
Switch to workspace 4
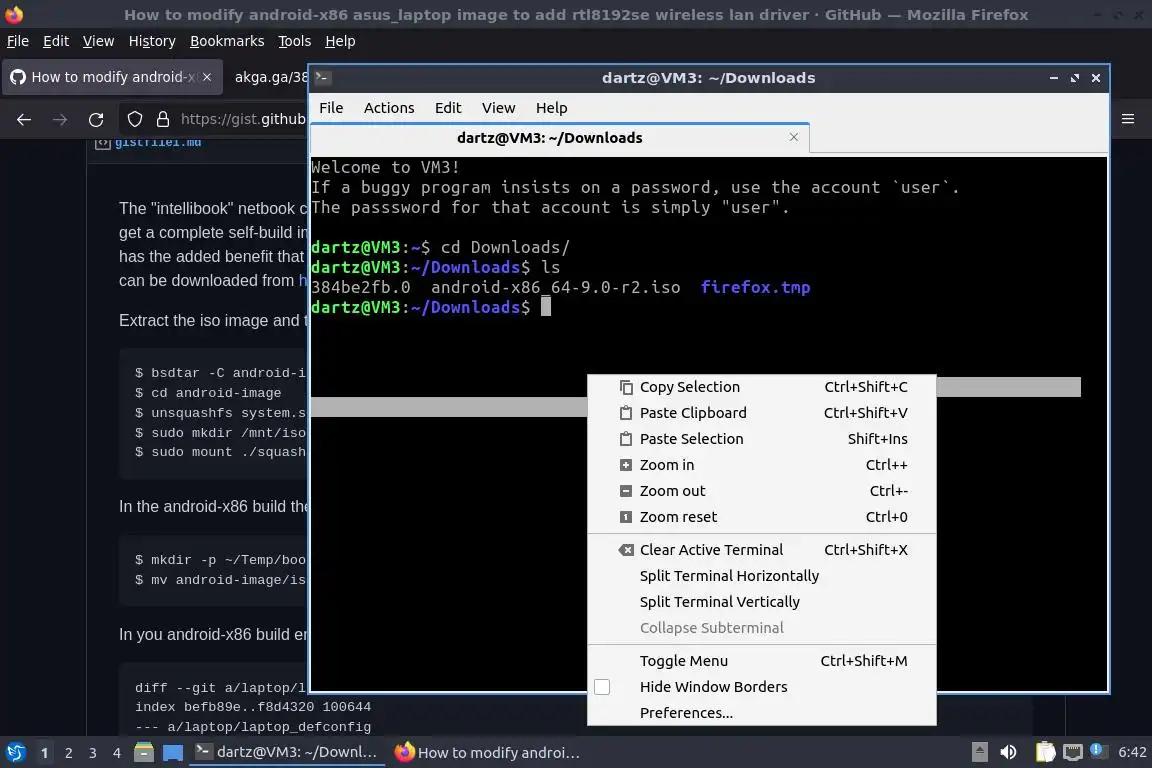(x=117, y=753)
